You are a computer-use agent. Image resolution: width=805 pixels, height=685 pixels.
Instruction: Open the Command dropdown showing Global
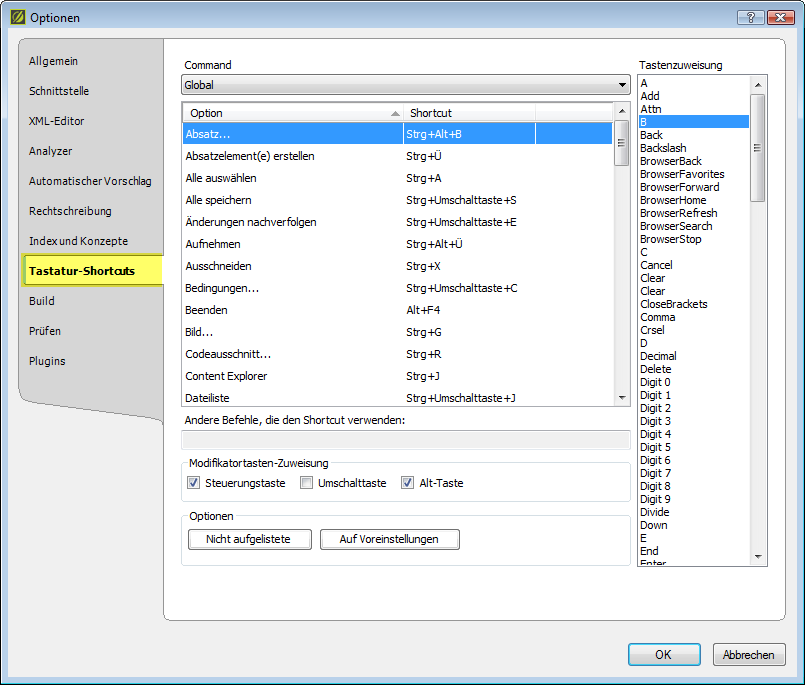[x=405, y=85]
